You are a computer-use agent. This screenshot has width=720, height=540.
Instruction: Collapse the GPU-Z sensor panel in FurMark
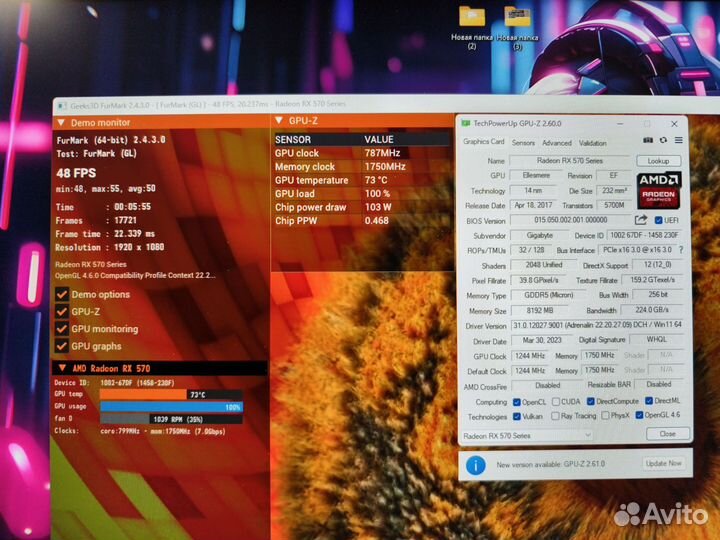[278, 121]
